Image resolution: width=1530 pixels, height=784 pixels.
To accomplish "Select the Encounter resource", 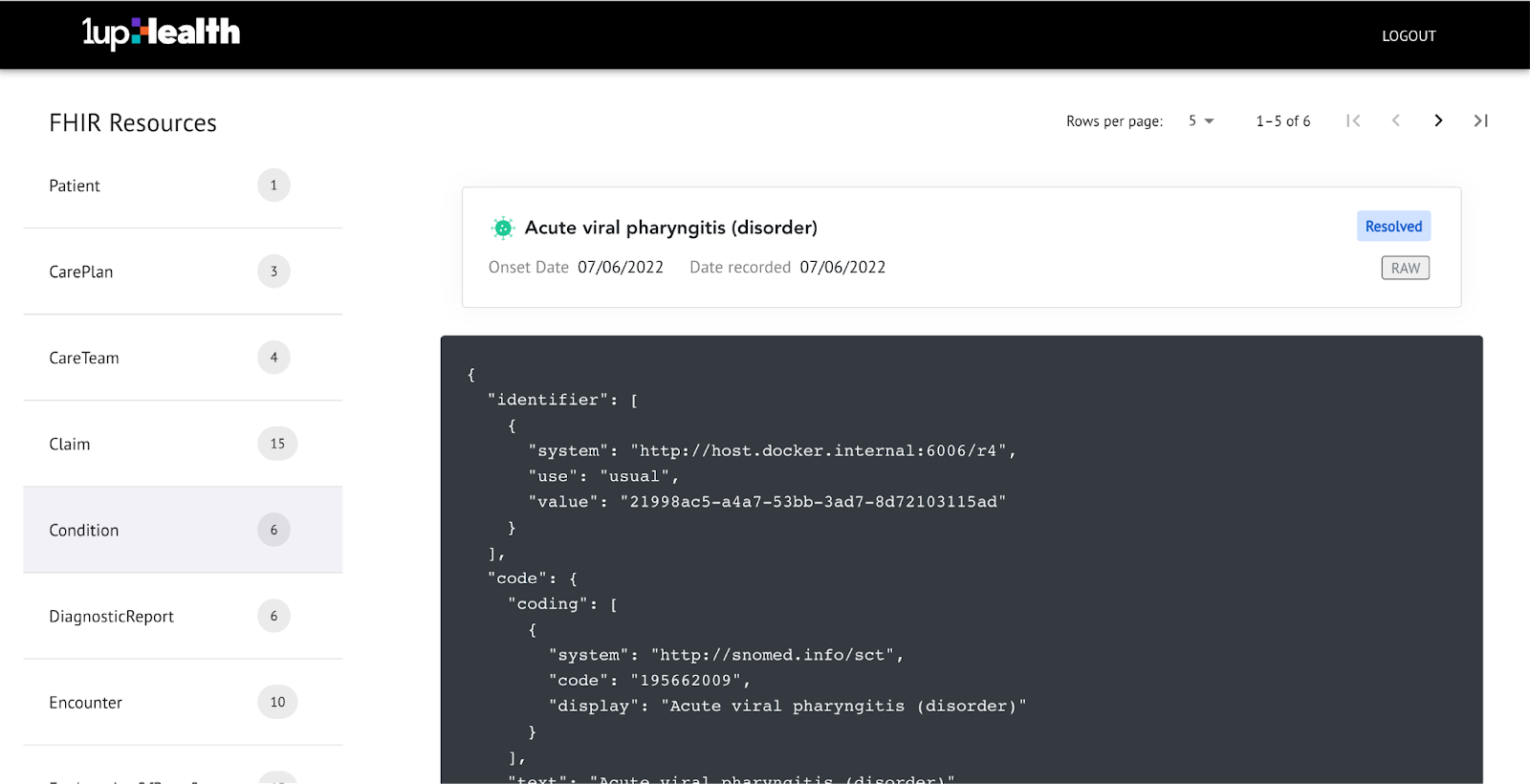I will 183,702.
